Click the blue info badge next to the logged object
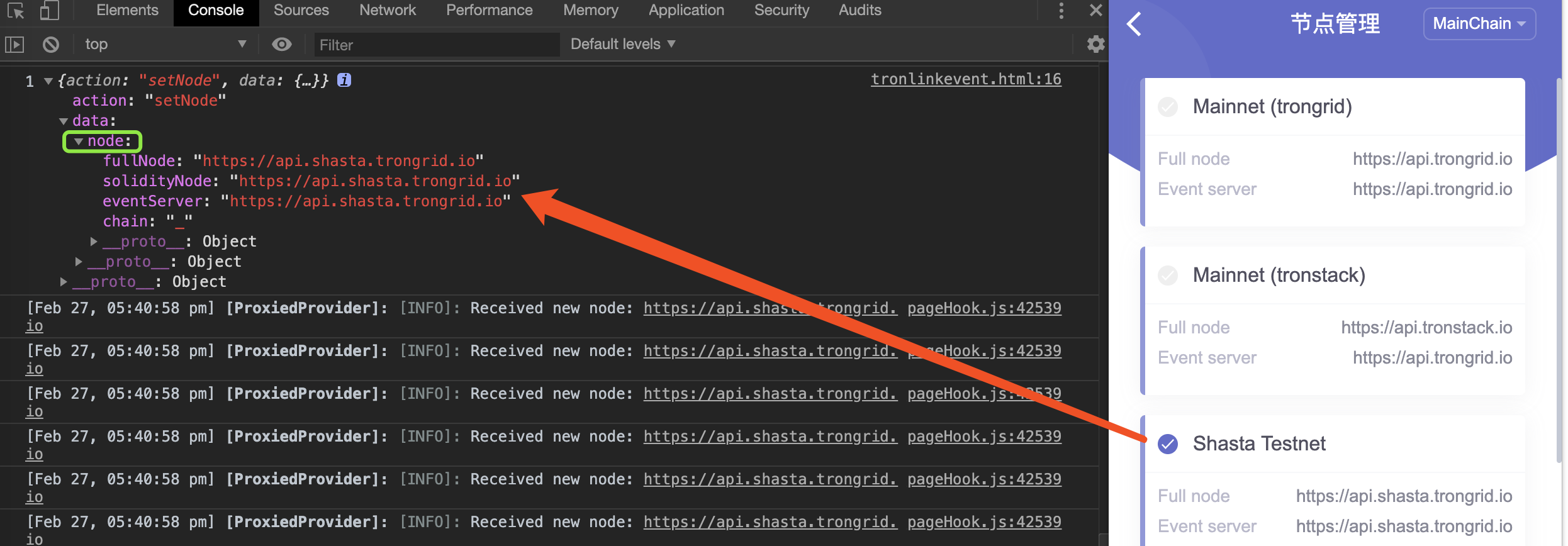Viewport: 1568px width, 546px height. click(x=344, y=80)
